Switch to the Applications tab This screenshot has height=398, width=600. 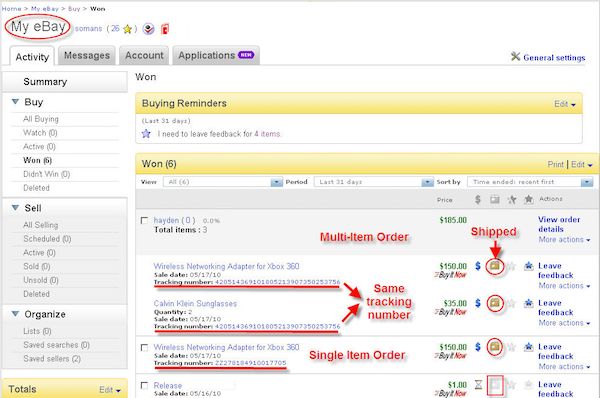tap(216, 55)
